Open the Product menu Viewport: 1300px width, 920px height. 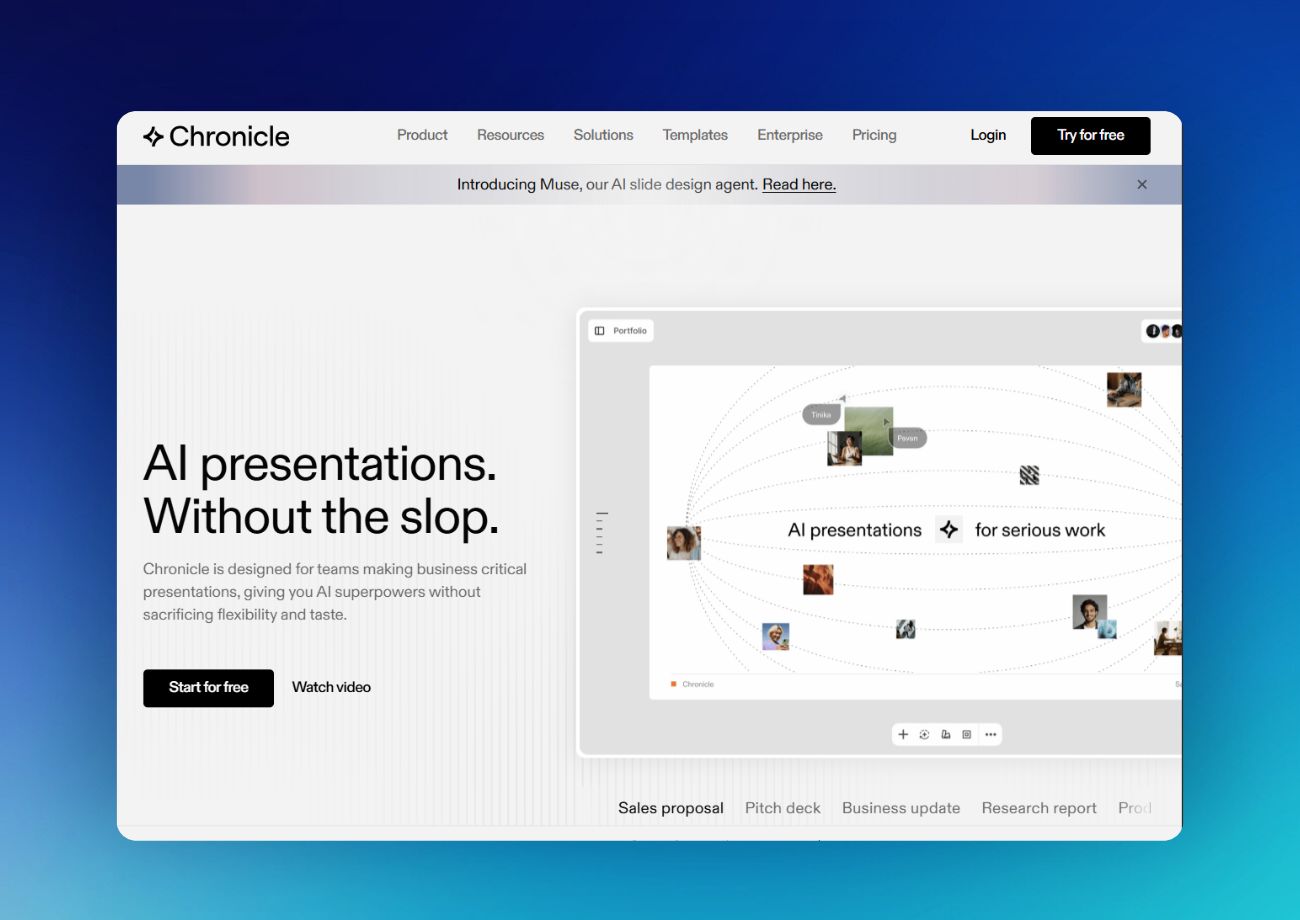click(x=422, y=135)
